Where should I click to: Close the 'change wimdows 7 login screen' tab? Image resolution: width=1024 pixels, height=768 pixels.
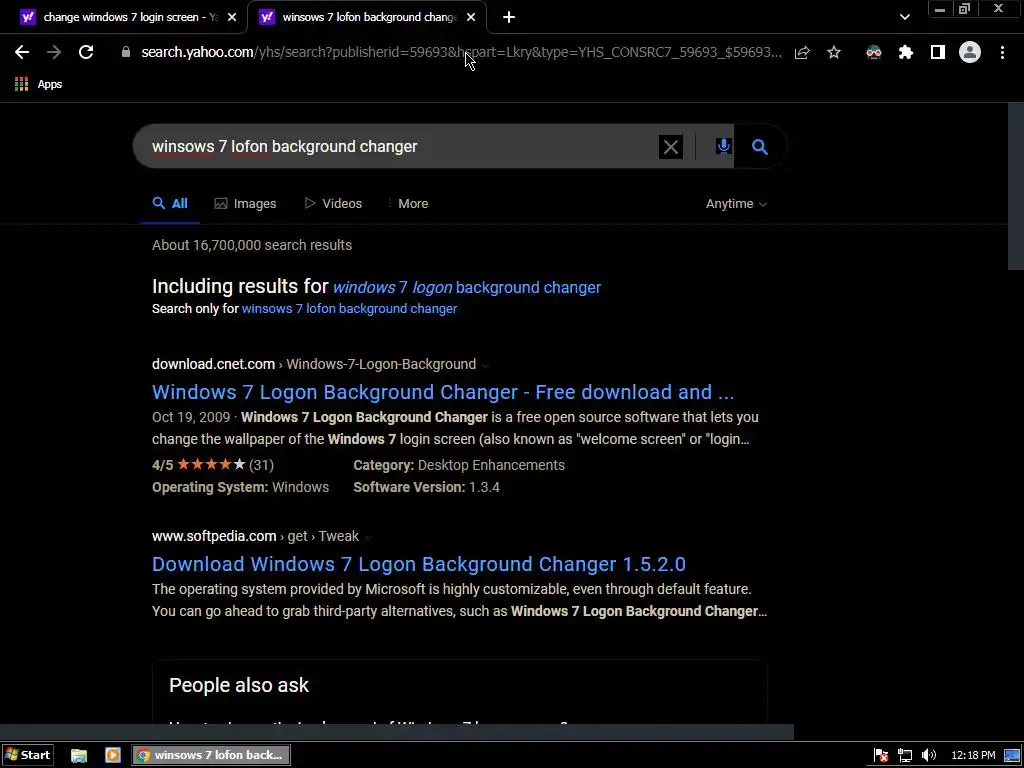(232, 18)
